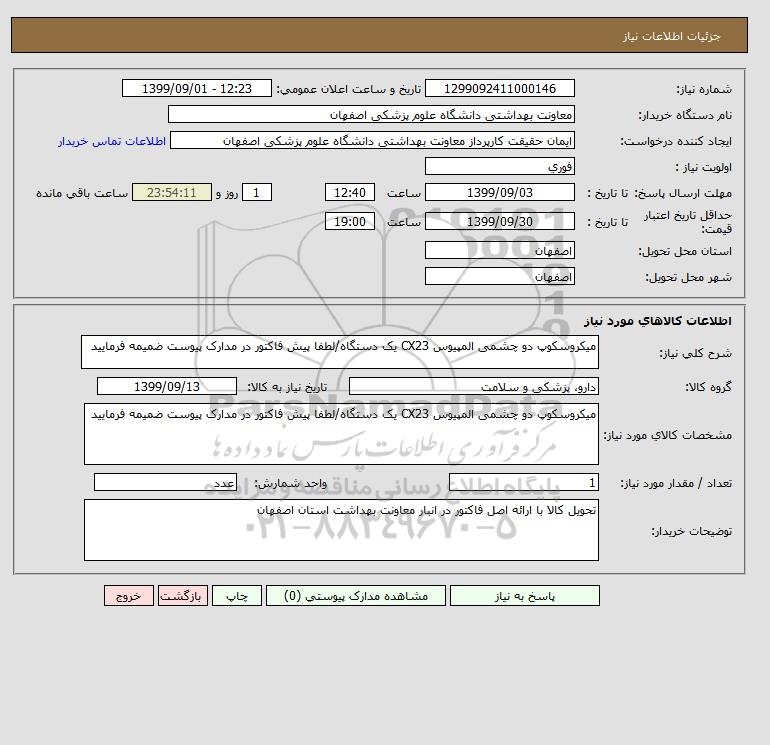Click the شماره نیاز label
770x745 pixels.
704,89
